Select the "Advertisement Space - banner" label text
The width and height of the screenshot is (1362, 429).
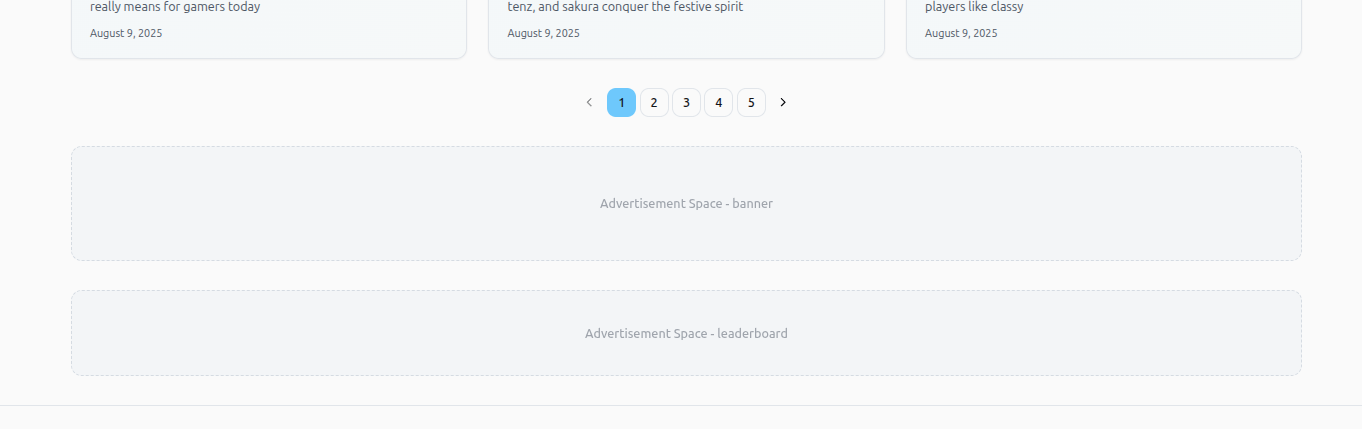686,203
